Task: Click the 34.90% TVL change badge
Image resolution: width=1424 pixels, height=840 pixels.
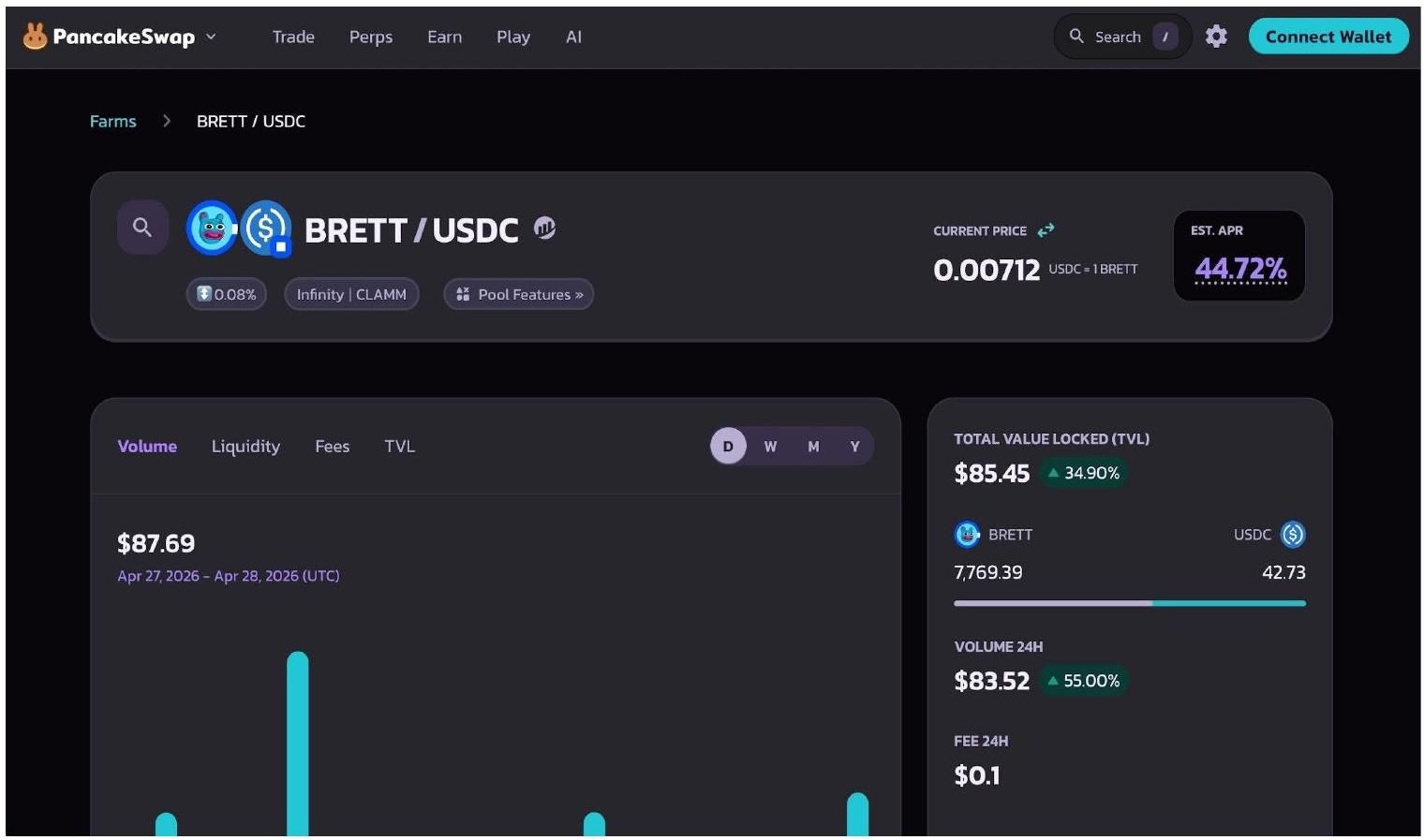Action: (1084, 473)
